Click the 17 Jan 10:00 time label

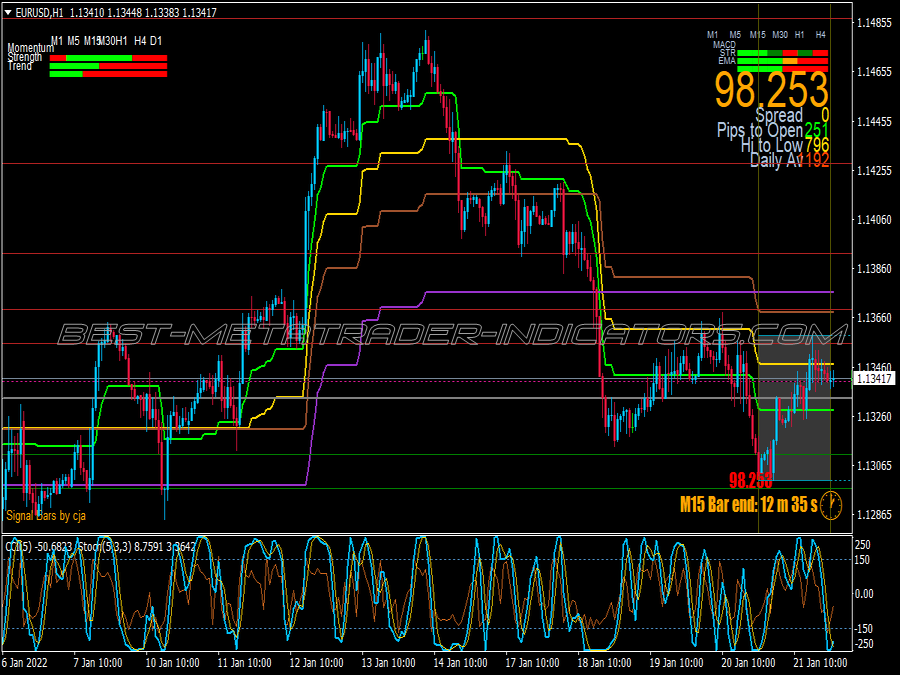[x=533, y=663]
